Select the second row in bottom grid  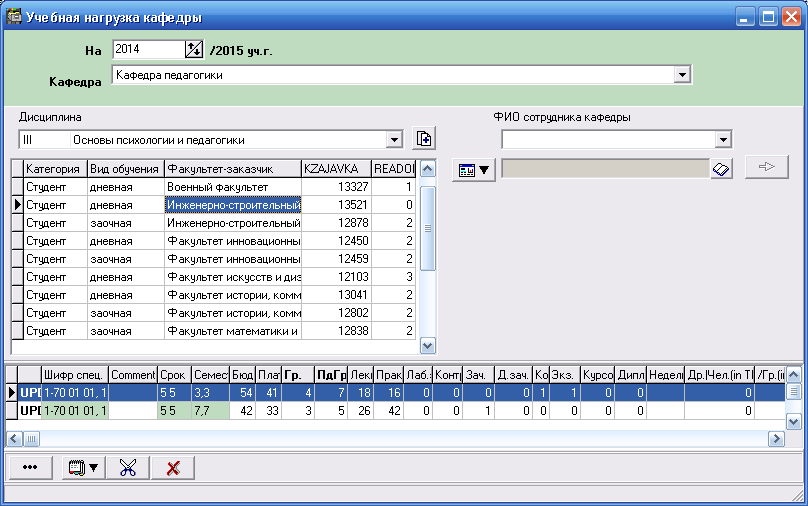pos(400,410)
